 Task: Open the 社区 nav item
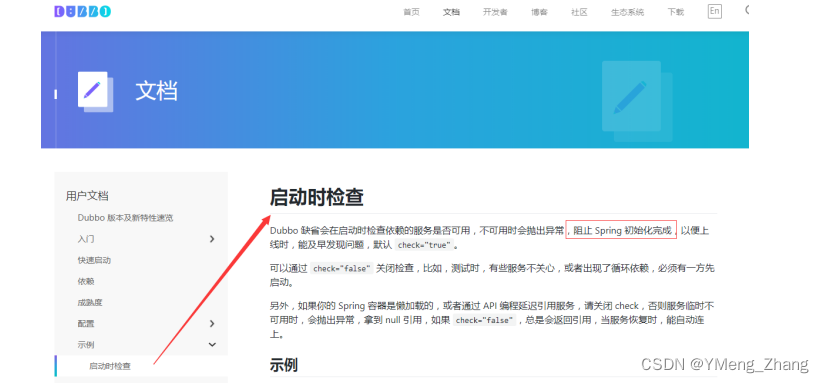point(579,12)
